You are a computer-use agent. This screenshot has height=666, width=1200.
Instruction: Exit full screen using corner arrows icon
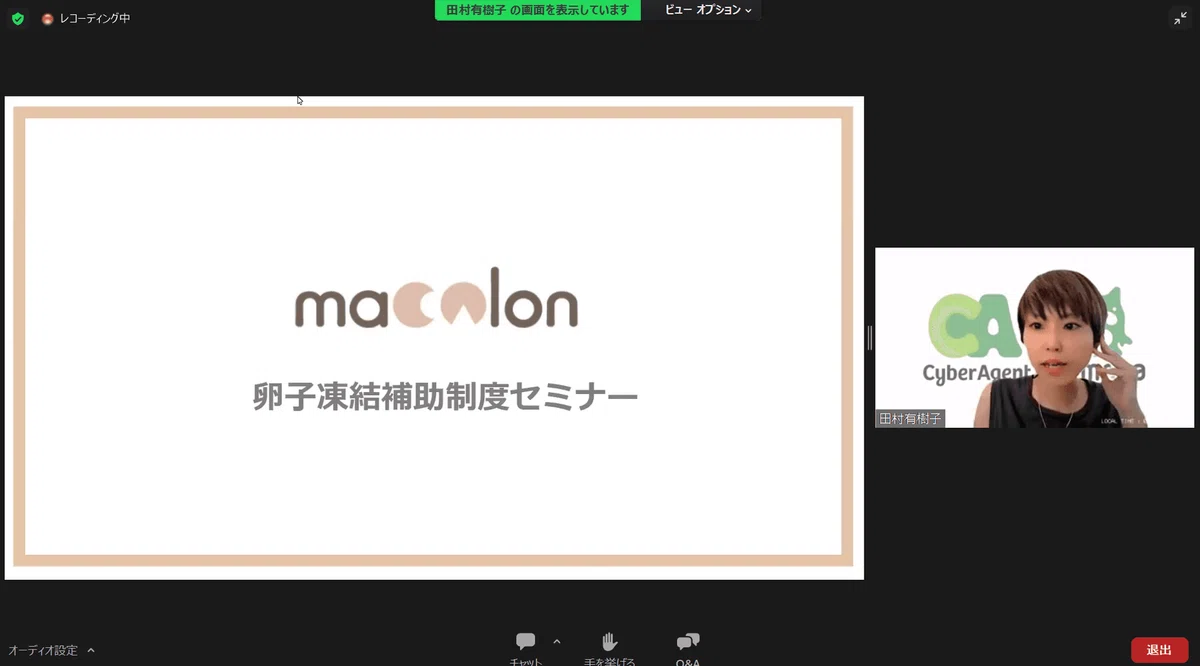(1179, 18)
